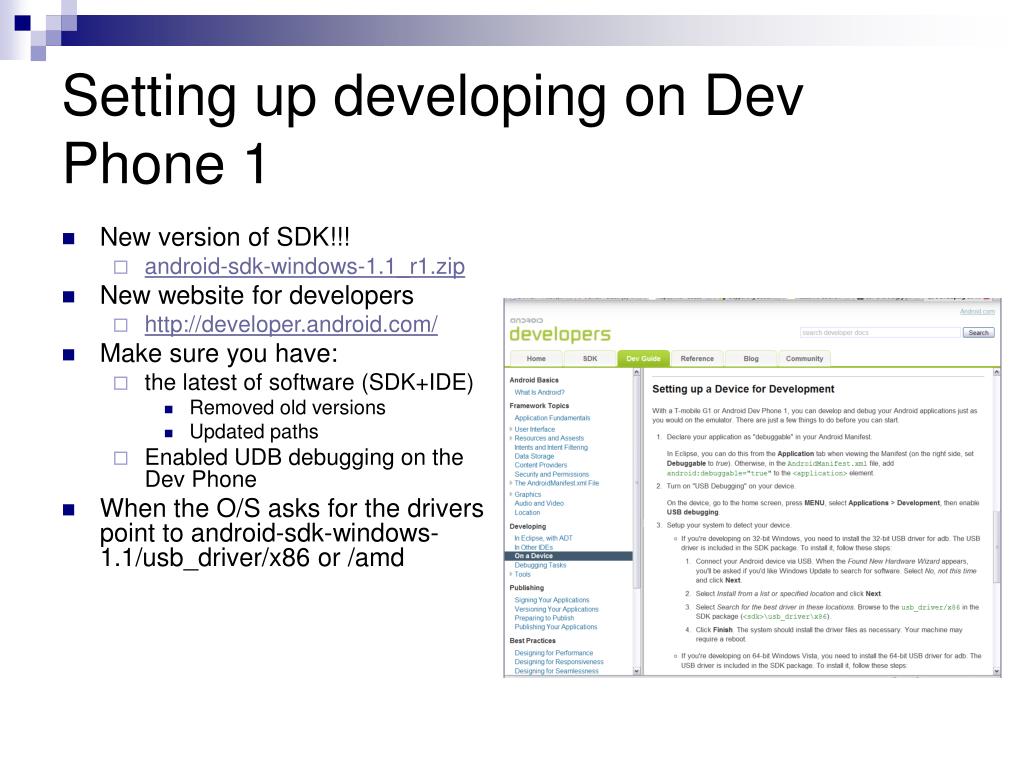
Task: Expand the Graphics section arrow
Action: pos(511,494)
